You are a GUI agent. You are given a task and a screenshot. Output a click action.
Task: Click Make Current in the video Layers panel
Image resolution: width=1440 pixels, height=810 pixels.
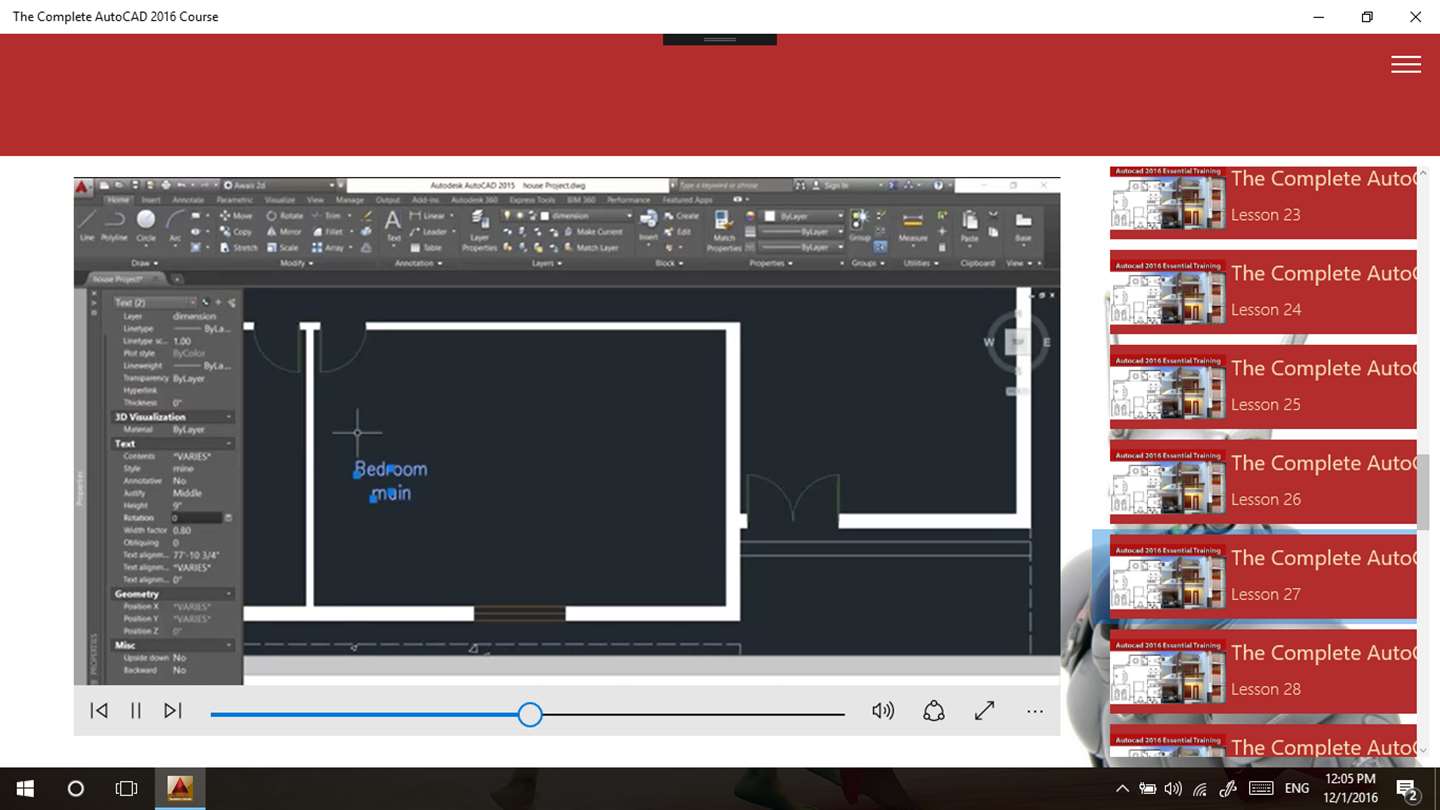[x=592, y=232]
